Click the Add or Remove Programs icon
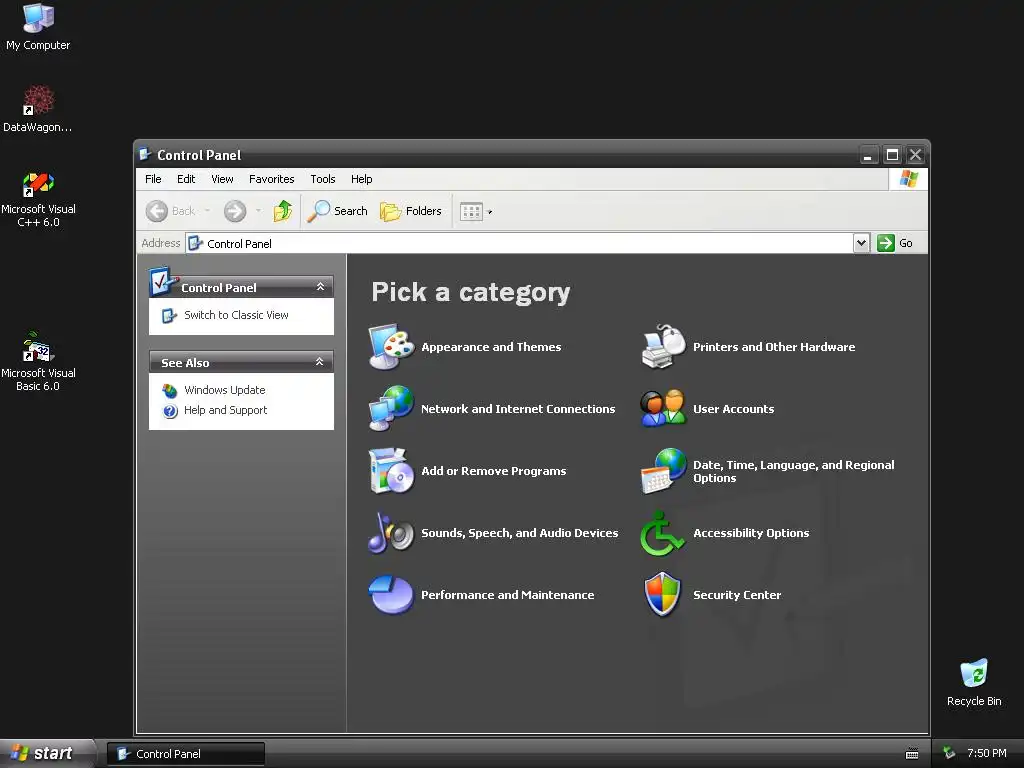The image size is (1024, 768). coord(391,470)
